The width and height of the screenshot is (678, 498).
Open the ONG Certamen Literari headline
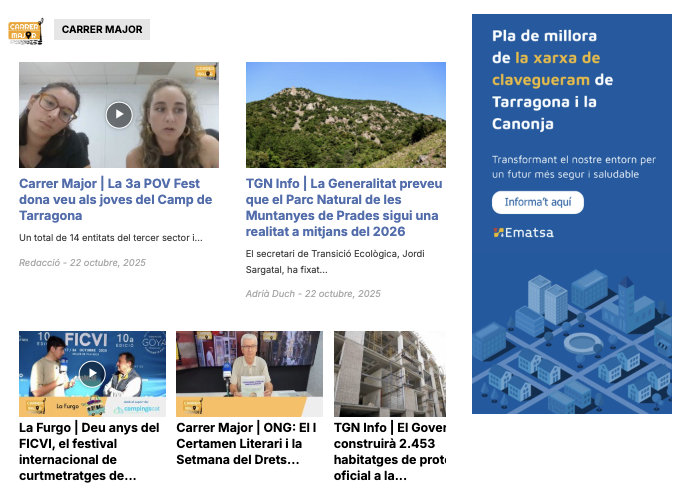click(245, 443)
